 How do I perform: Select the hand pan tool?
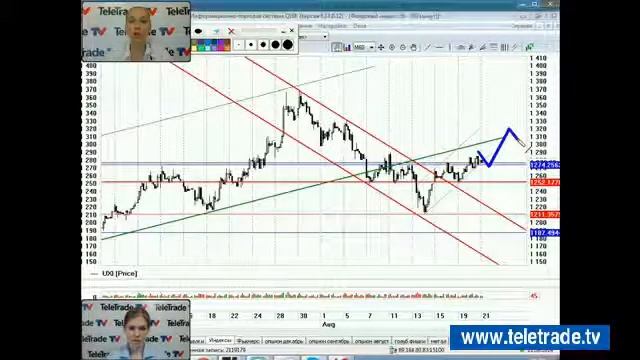pyautogui.click(x=413, y=47)
